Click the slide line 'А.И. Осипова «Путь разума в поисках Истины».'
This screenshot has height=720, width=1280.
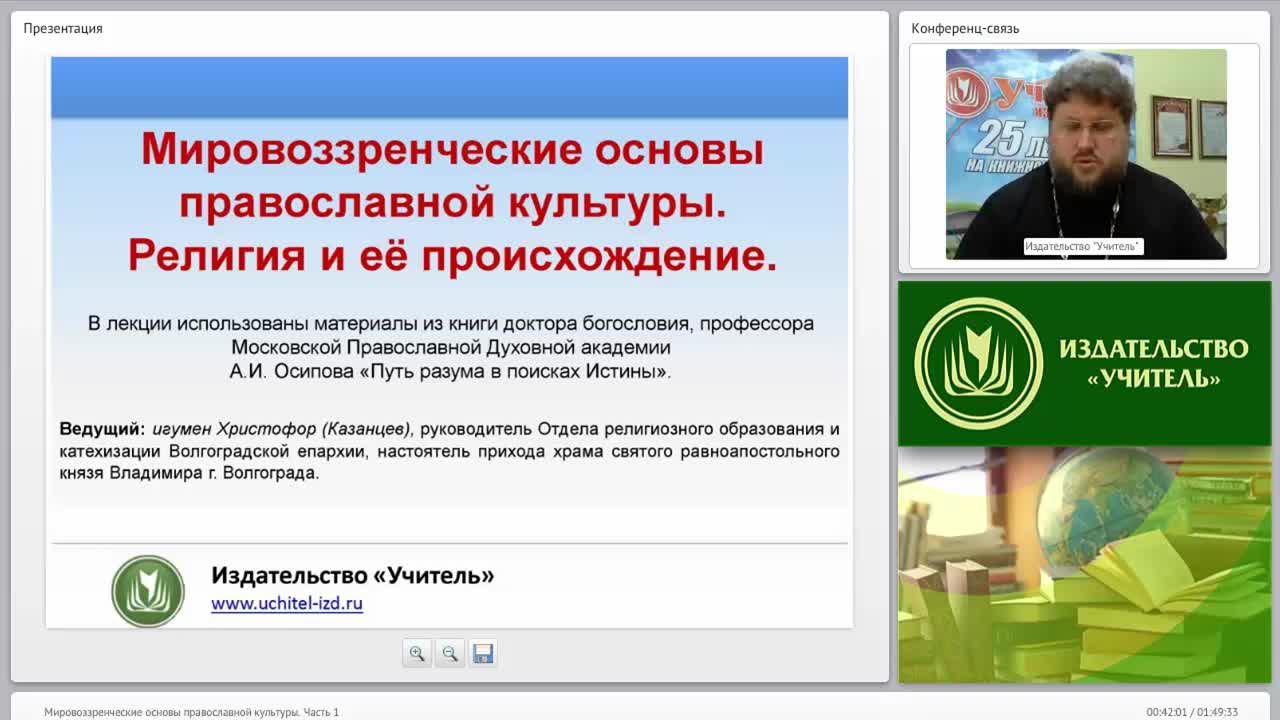coord(451,372)
